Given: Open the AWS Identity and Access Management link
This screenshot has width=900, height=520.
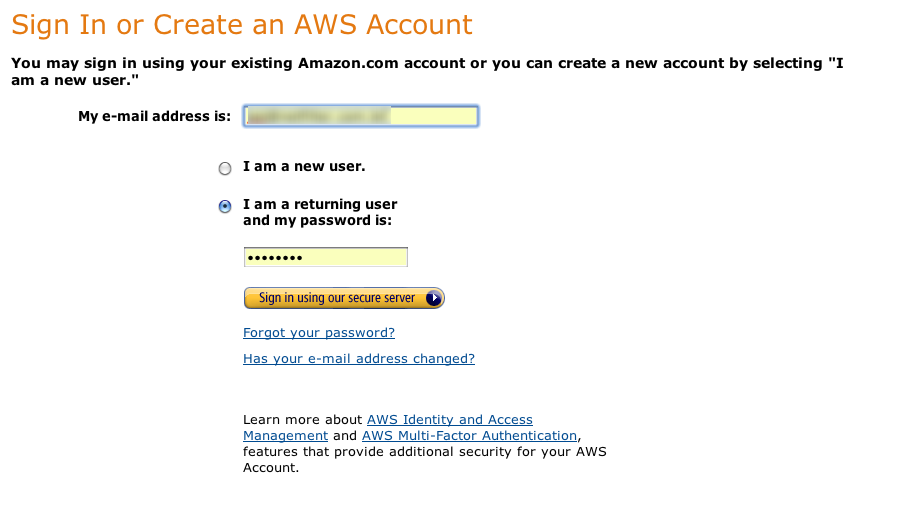Looking at the screenshot, I should 450,420.
